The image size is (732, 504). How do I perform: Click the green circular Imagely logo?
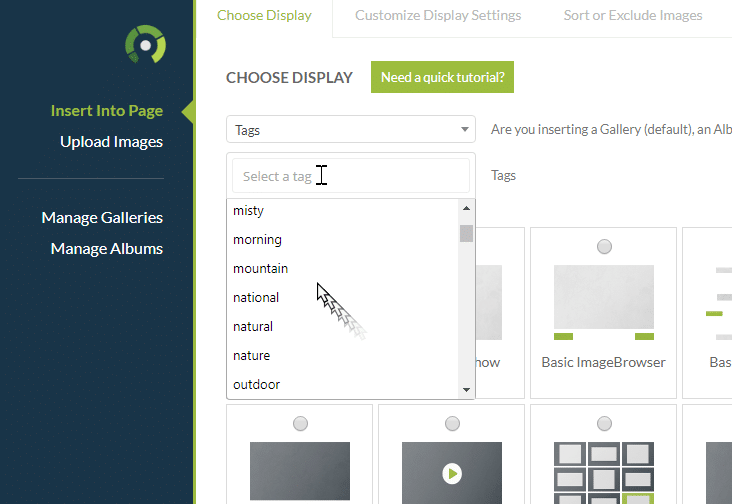146,44
